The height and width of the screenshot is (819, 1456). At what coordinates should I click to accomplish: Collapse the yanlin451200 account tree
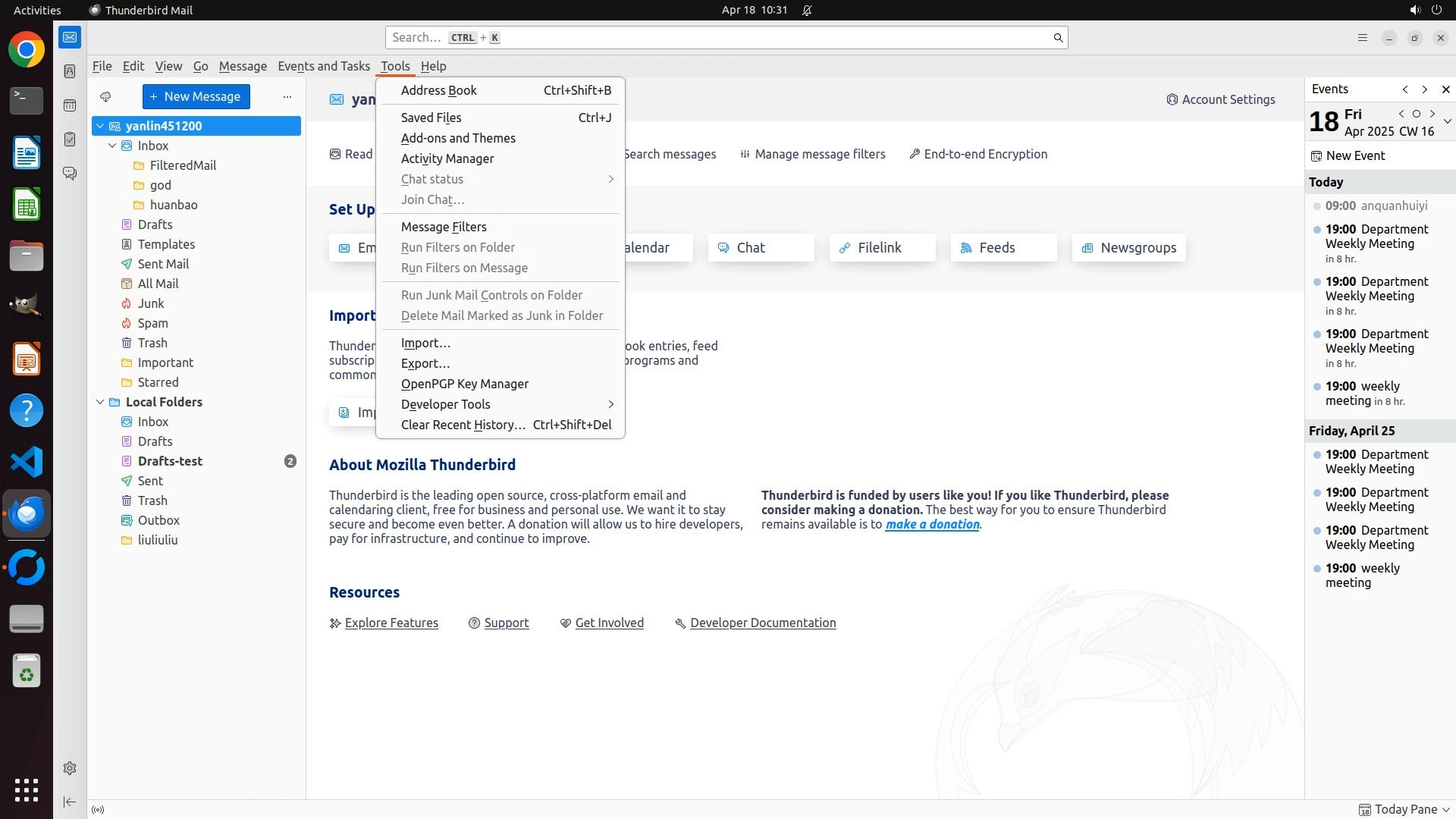coord(100,126)
